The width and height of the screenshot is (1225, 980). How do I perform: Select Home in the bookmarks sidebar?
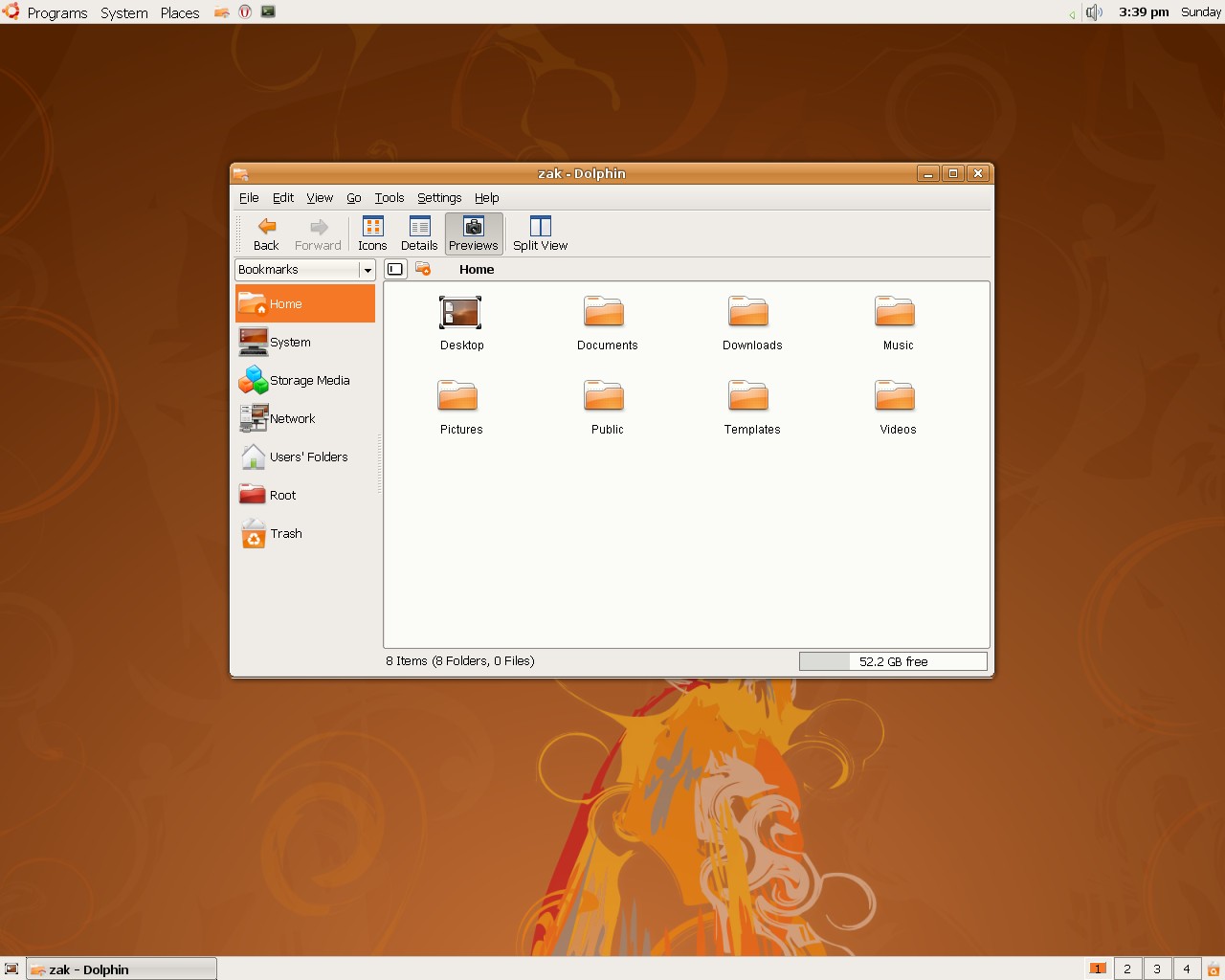pos(305,303)
